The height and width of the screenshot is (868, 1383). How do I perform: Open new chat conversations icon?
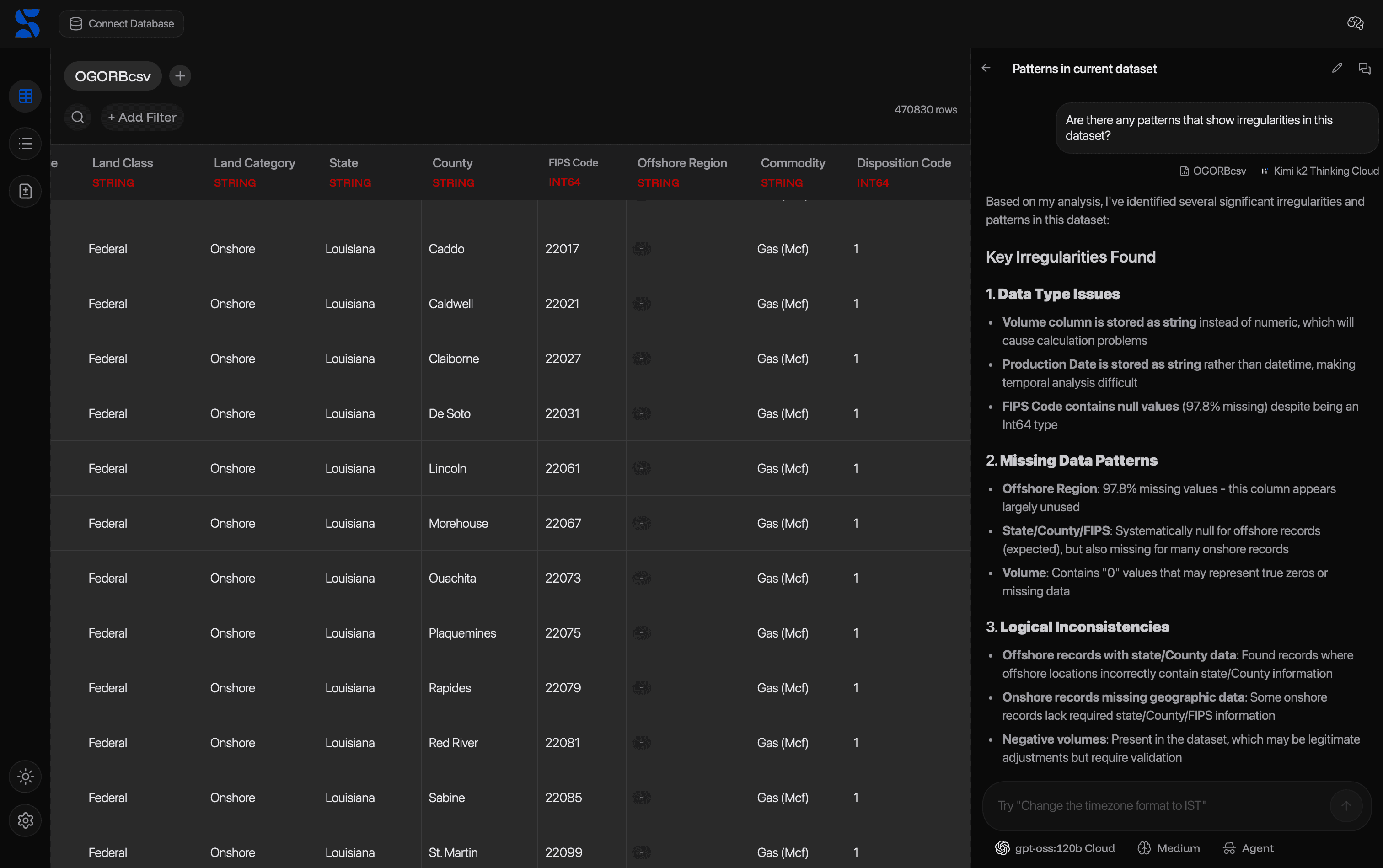tap(1365, 68)
